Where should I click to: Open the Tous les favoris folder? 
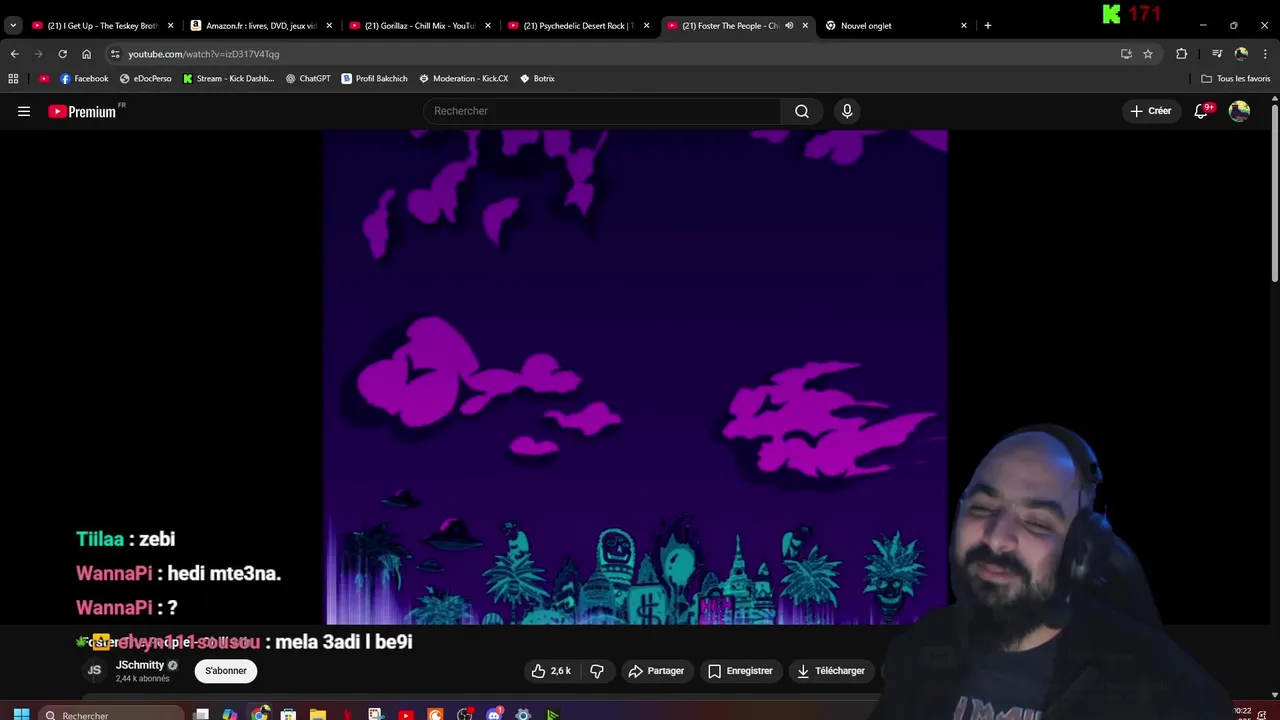click(1236, 78)
